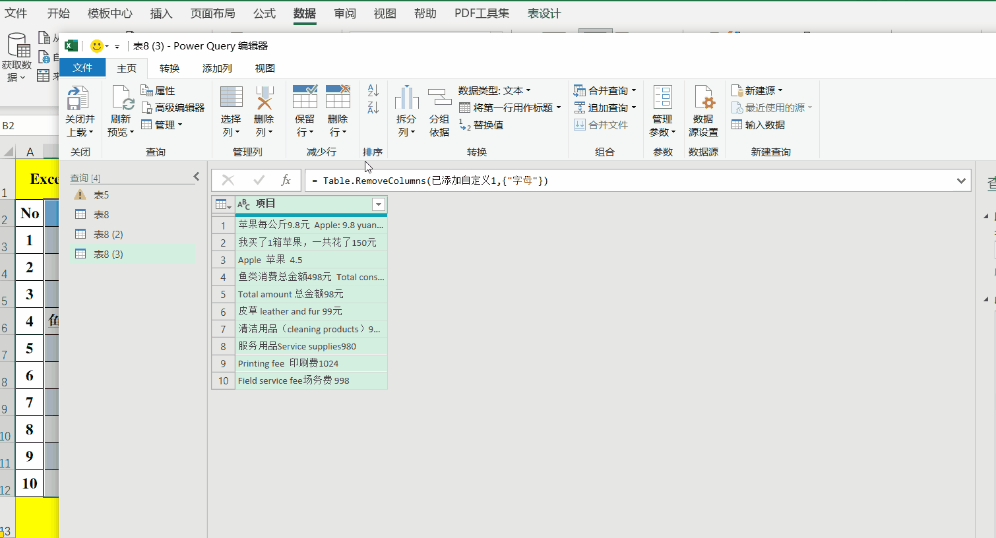Open the 视图 (View) tab in Power Query
The width and height of the screenshot is (996, 538).
point(265,68)
